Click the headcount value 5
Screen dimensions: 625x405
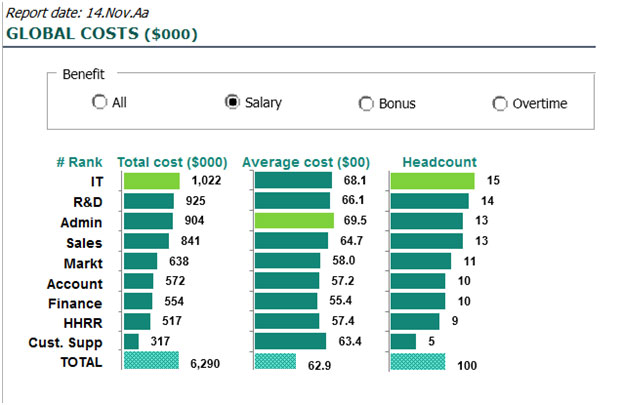point(431,341)
